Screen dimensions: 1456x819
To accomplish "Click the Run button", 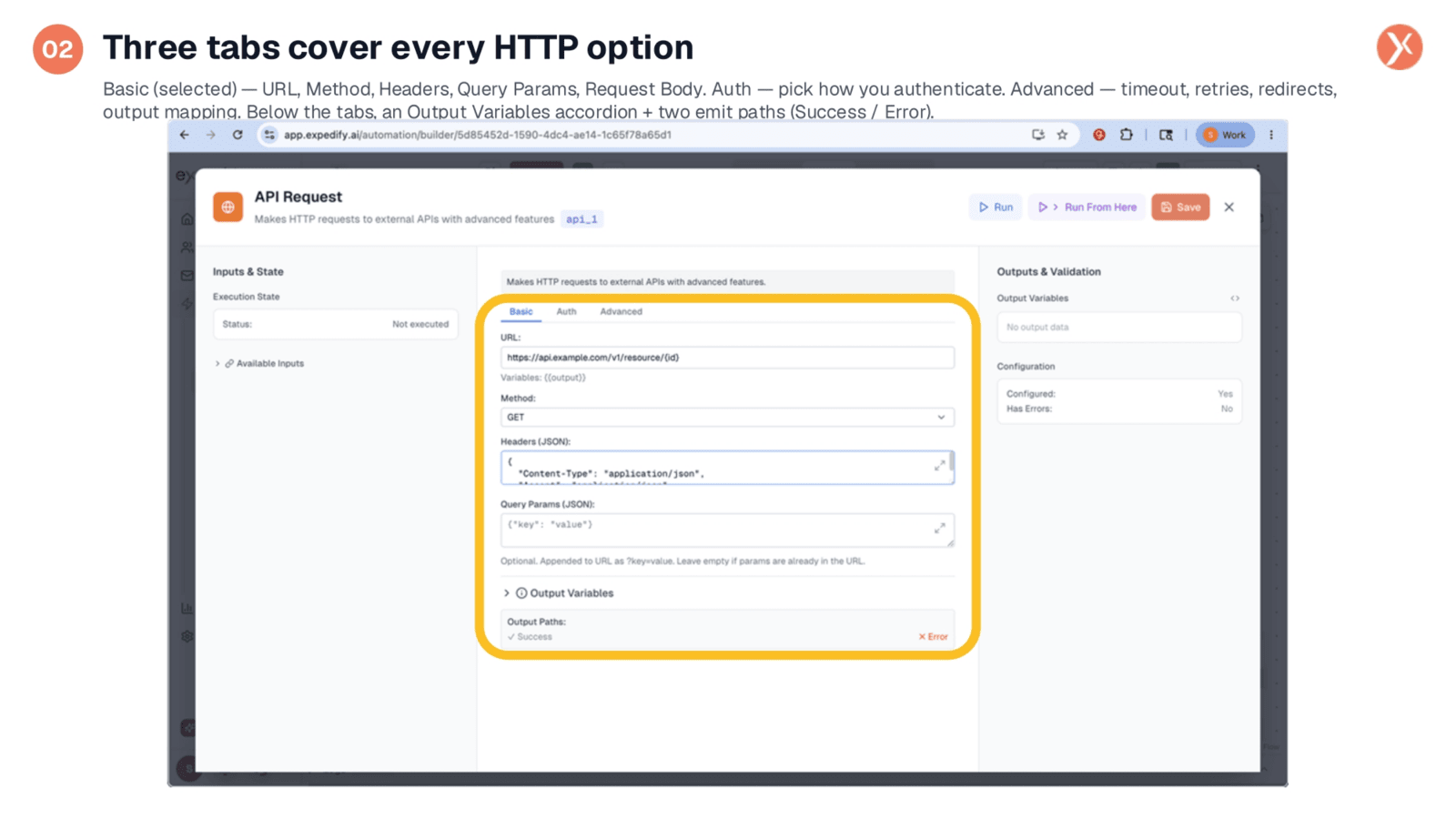I will [x=996, y=207].
